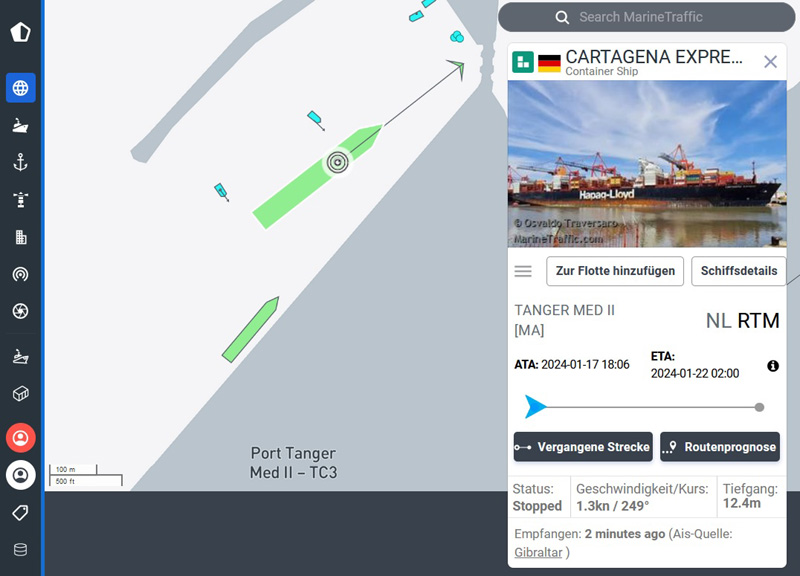800x576 pixels.
Task: Click the Search MarineTraffic field
Action: point(646,17)
